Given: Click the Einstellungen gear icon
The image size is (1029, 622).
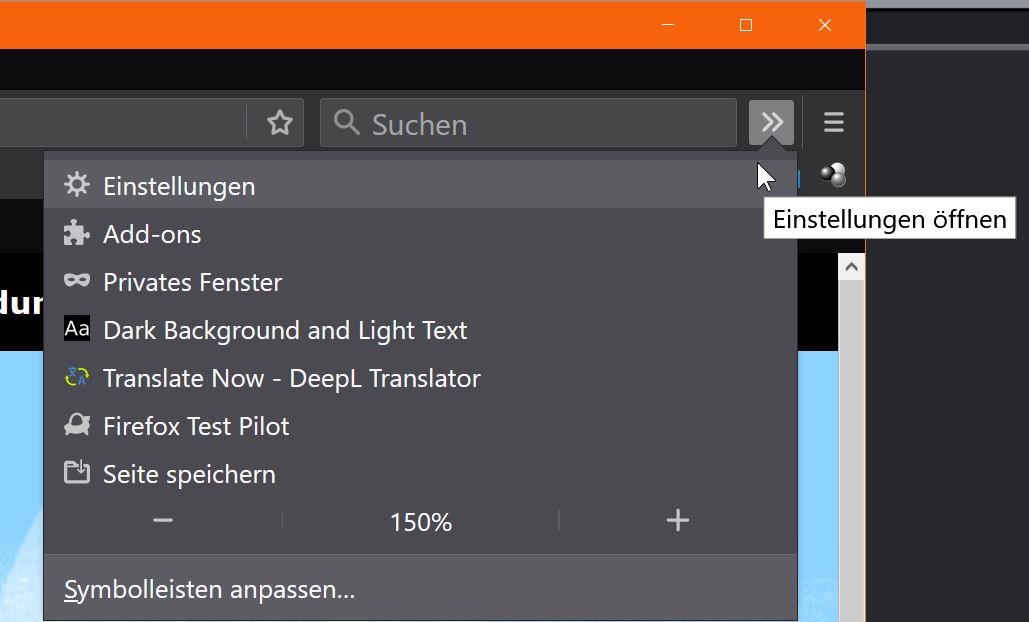Looking at the screenshot, I should click(77, 185).
